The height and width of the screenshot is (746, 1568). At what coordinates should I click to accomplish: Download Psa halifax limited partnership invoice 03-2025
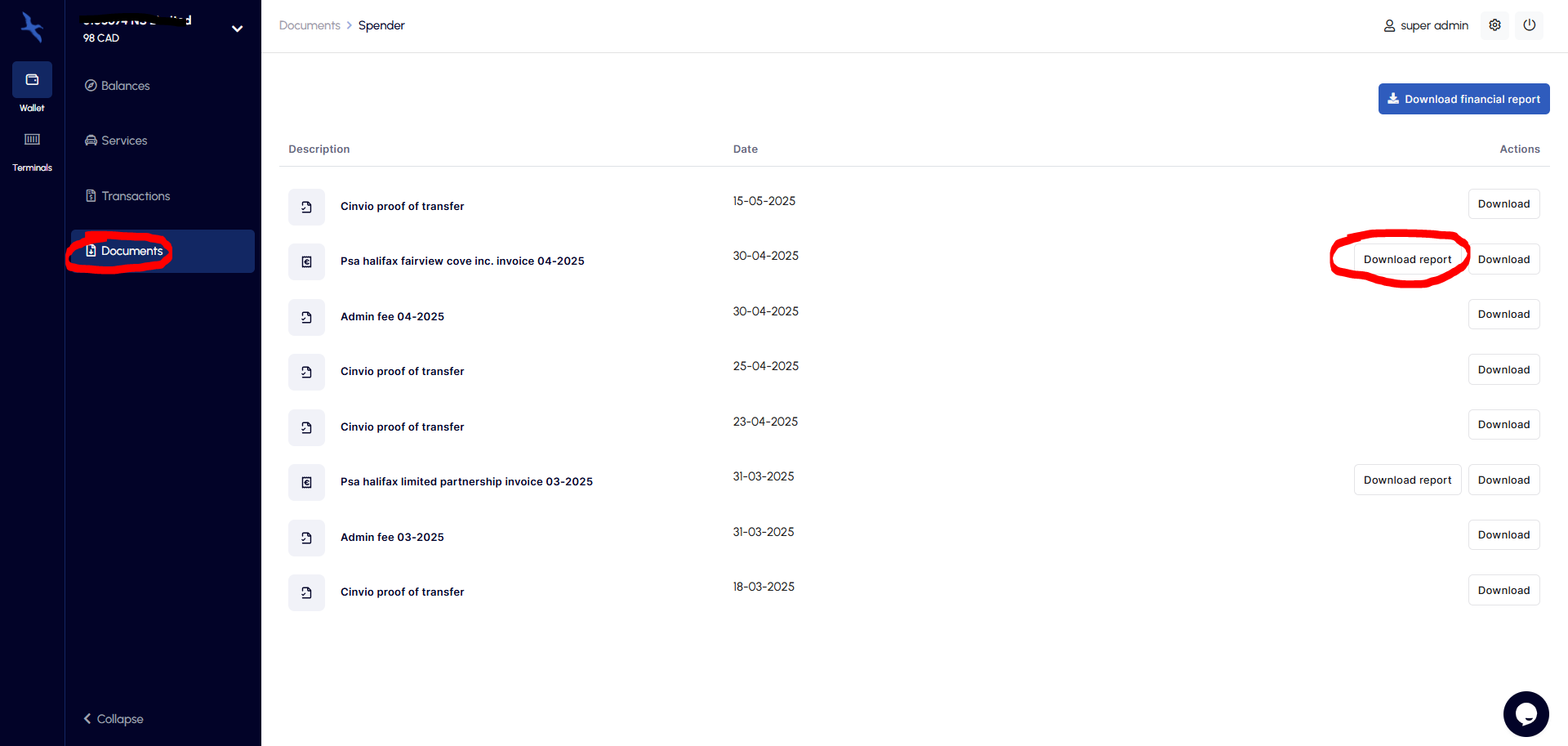coord(1503,480)
